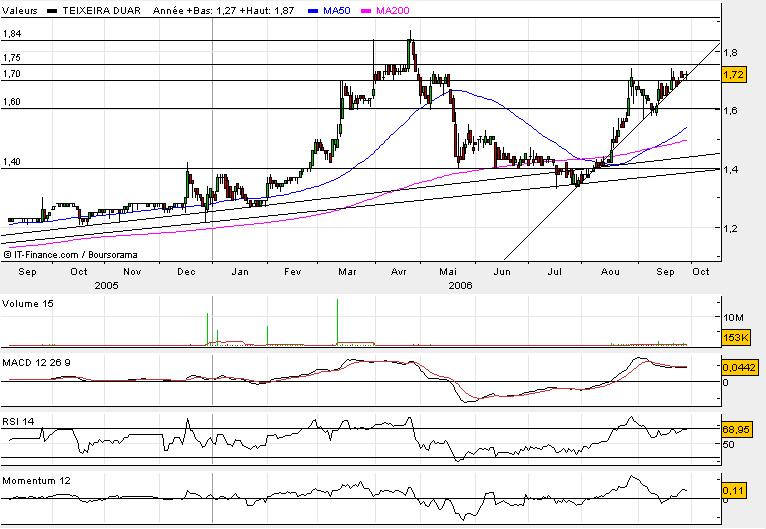Click the 'Mar' month label on time axis
Viewport: 766px width, 529px height.
click(347, 272)
